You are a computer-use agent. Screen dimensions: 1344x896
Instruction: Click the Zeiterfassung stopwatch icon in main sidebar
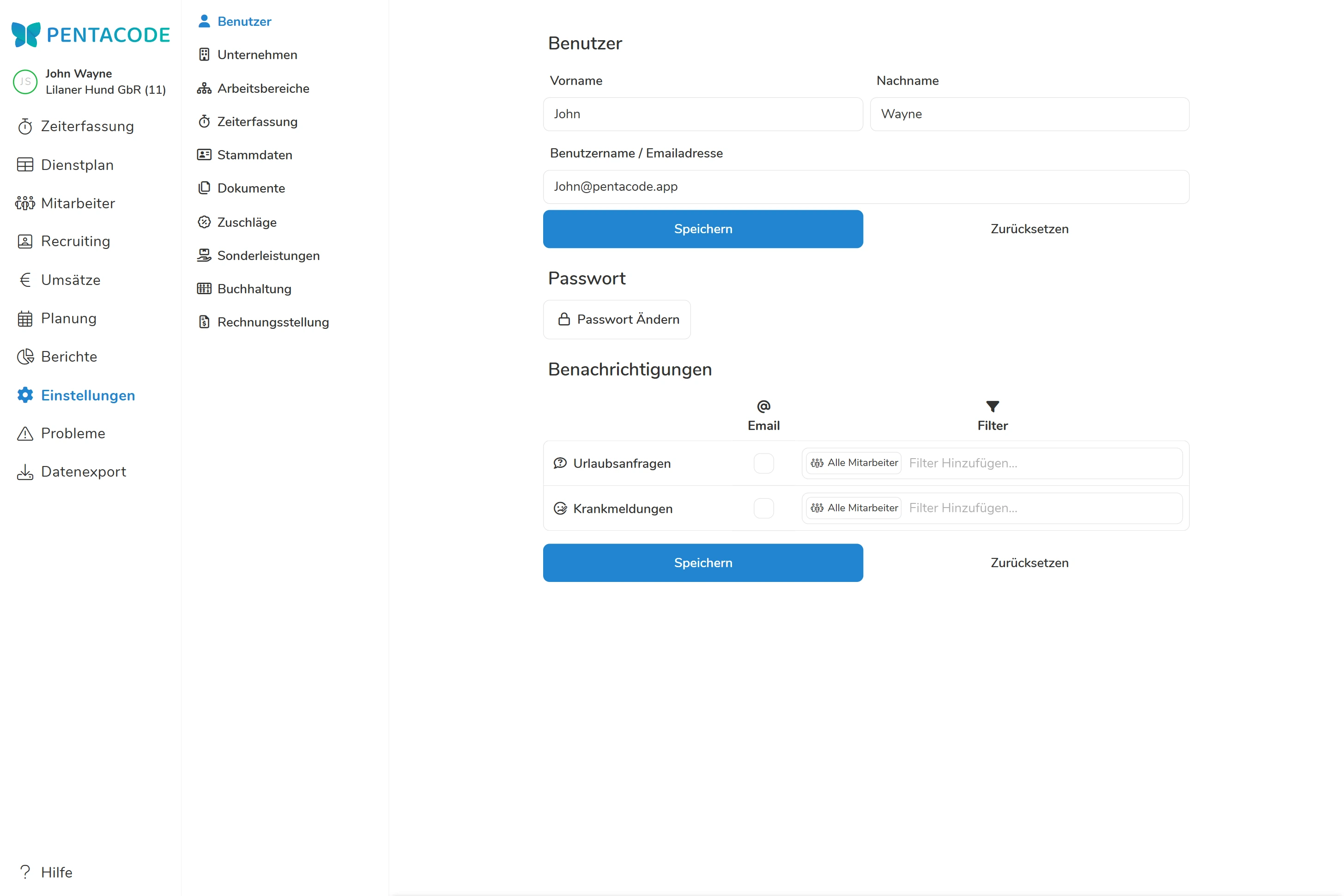[x=25, y=126]
